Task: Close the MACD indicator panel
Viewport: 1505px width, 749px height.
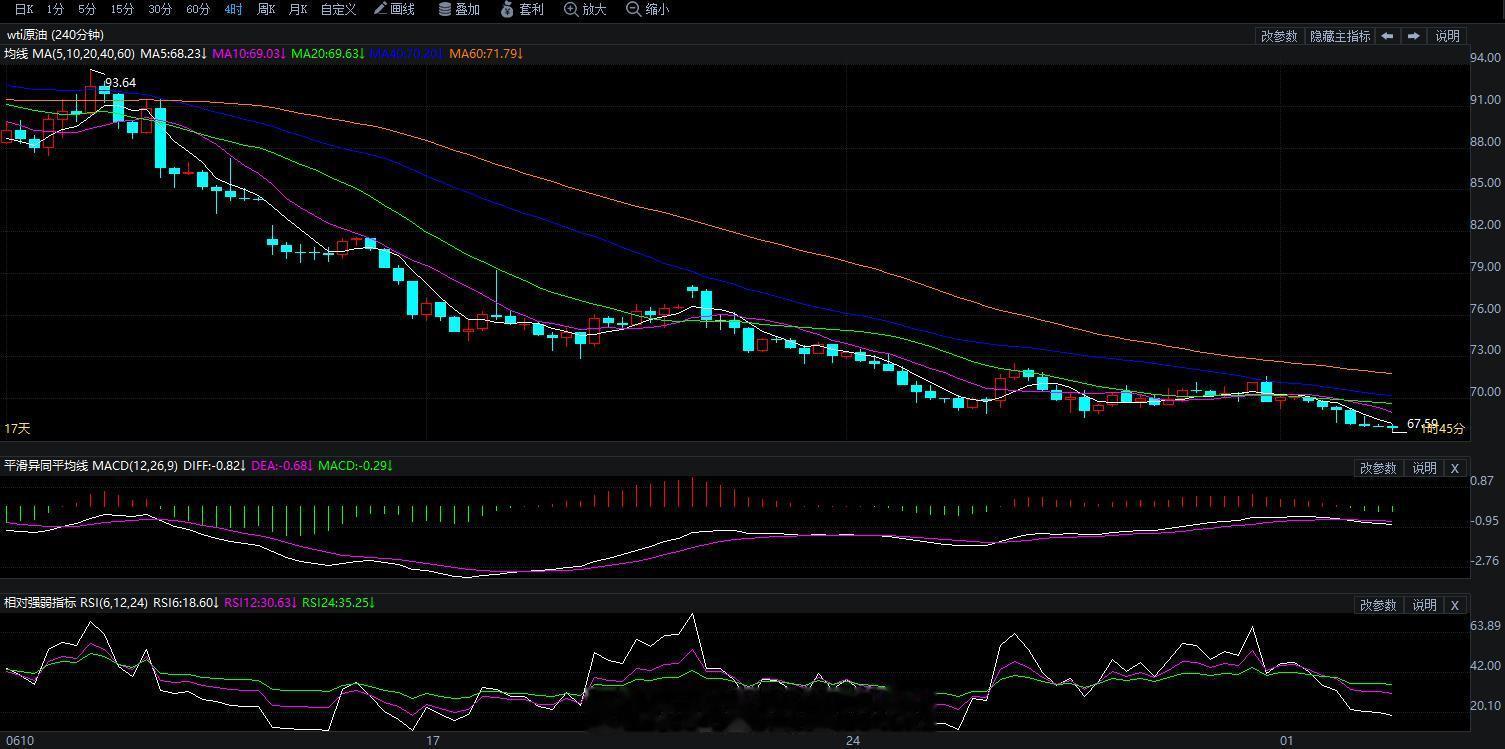Action: pyautogui.click(x=1455, y=468)
